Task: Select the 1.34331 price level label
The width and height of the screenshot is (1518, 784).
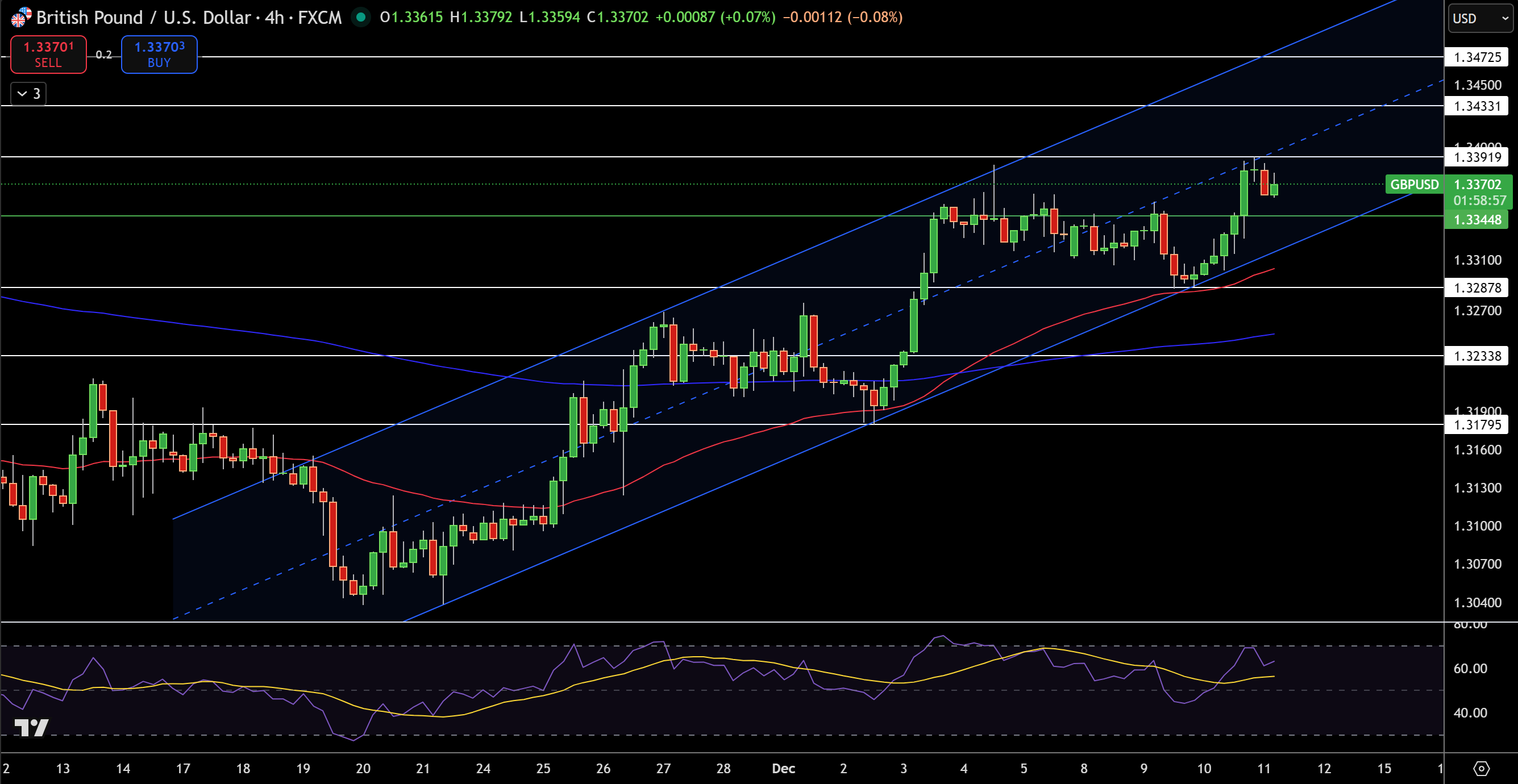Action: [x=1477, y=106]
